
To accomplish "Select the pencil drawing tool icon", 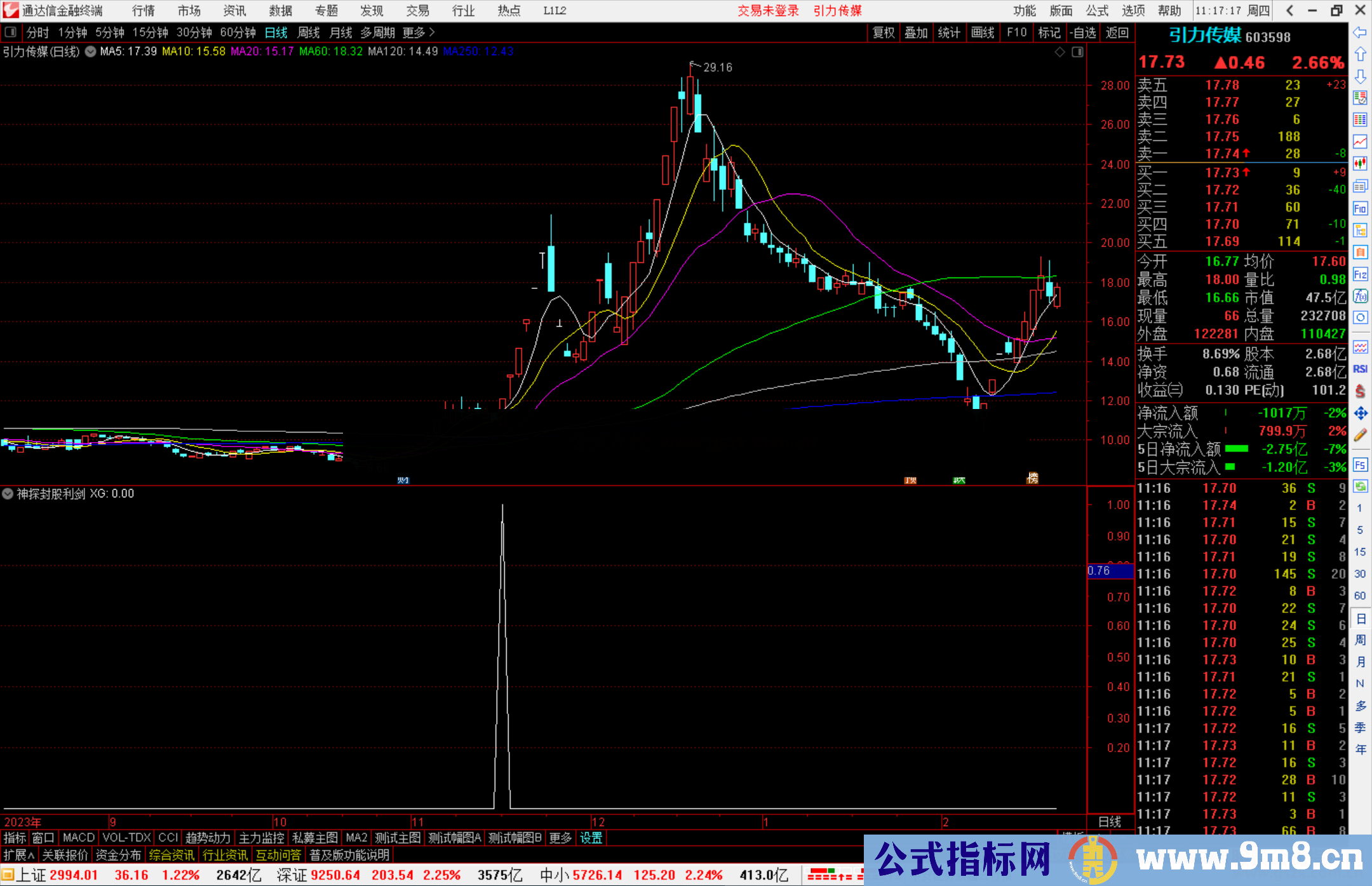I will coord(1360,435).
